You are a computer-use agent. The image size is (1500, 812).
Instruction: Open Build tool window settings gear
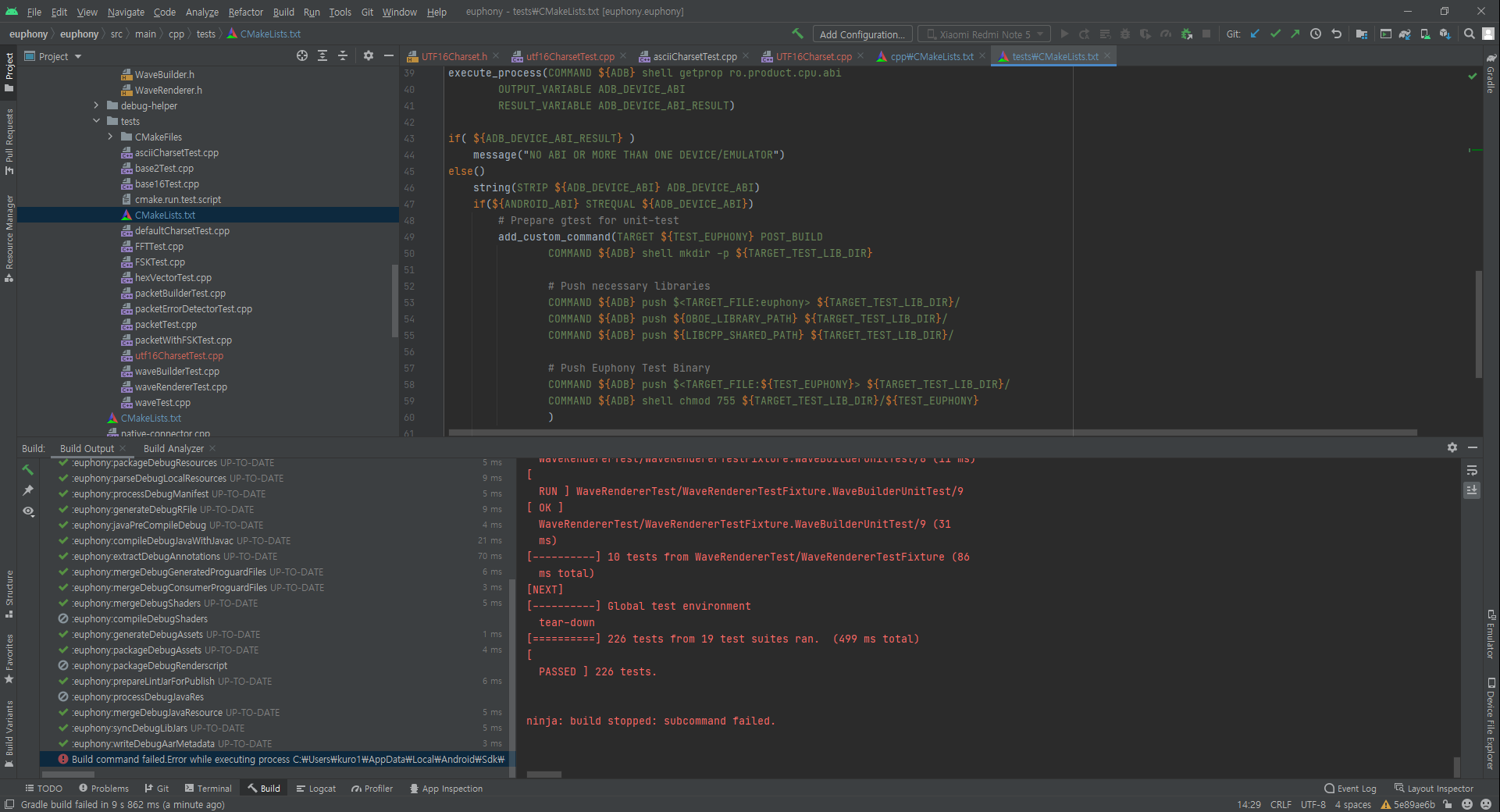pos(1452,447)
